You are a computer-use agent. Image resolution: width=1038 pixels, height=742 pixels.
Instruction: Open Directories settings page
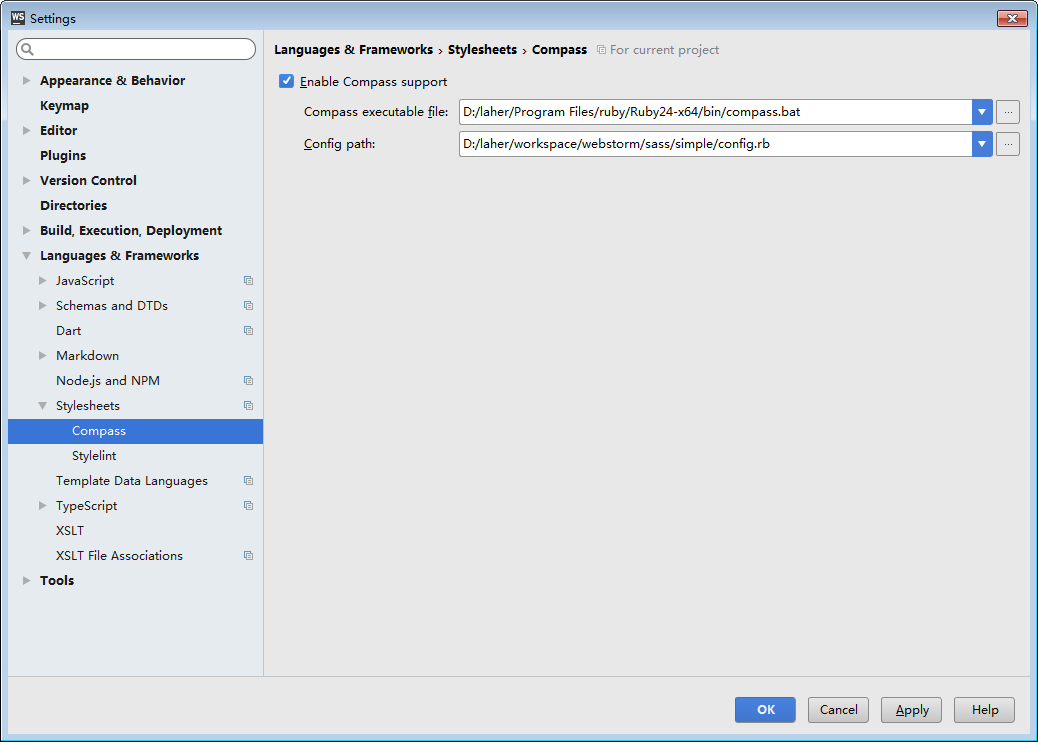coord(73,206)
